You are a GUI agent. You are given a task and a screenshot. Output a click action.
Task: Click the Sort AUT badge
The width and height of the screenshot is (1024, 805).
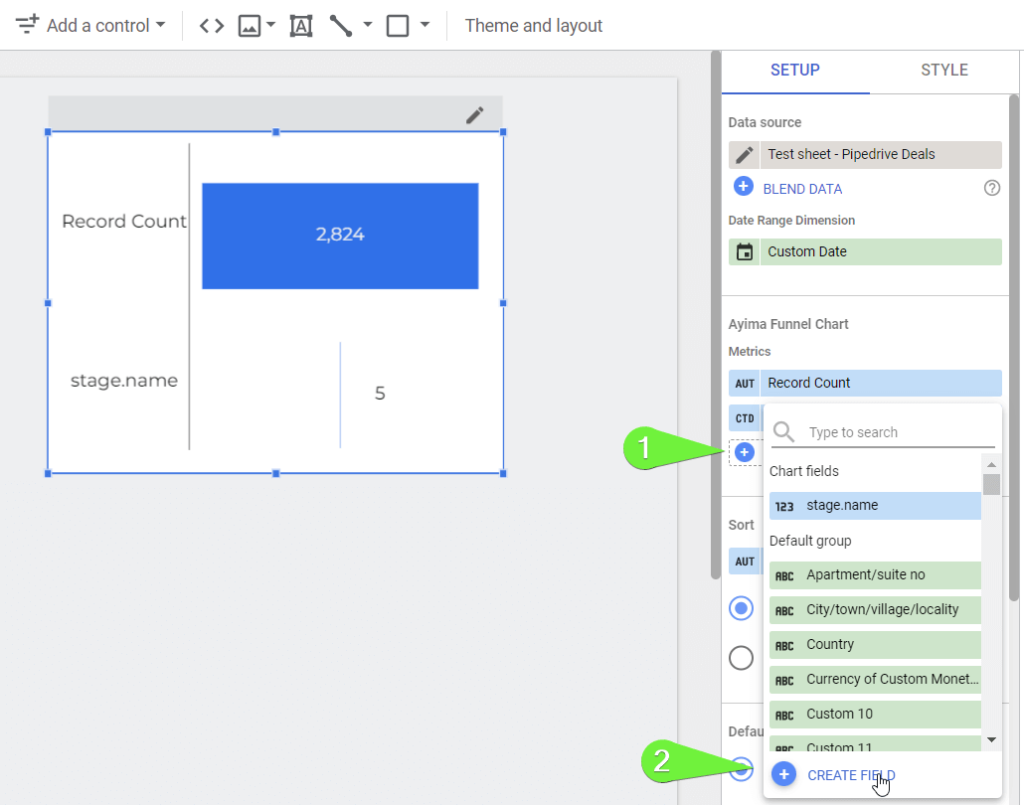pos(744,561)
